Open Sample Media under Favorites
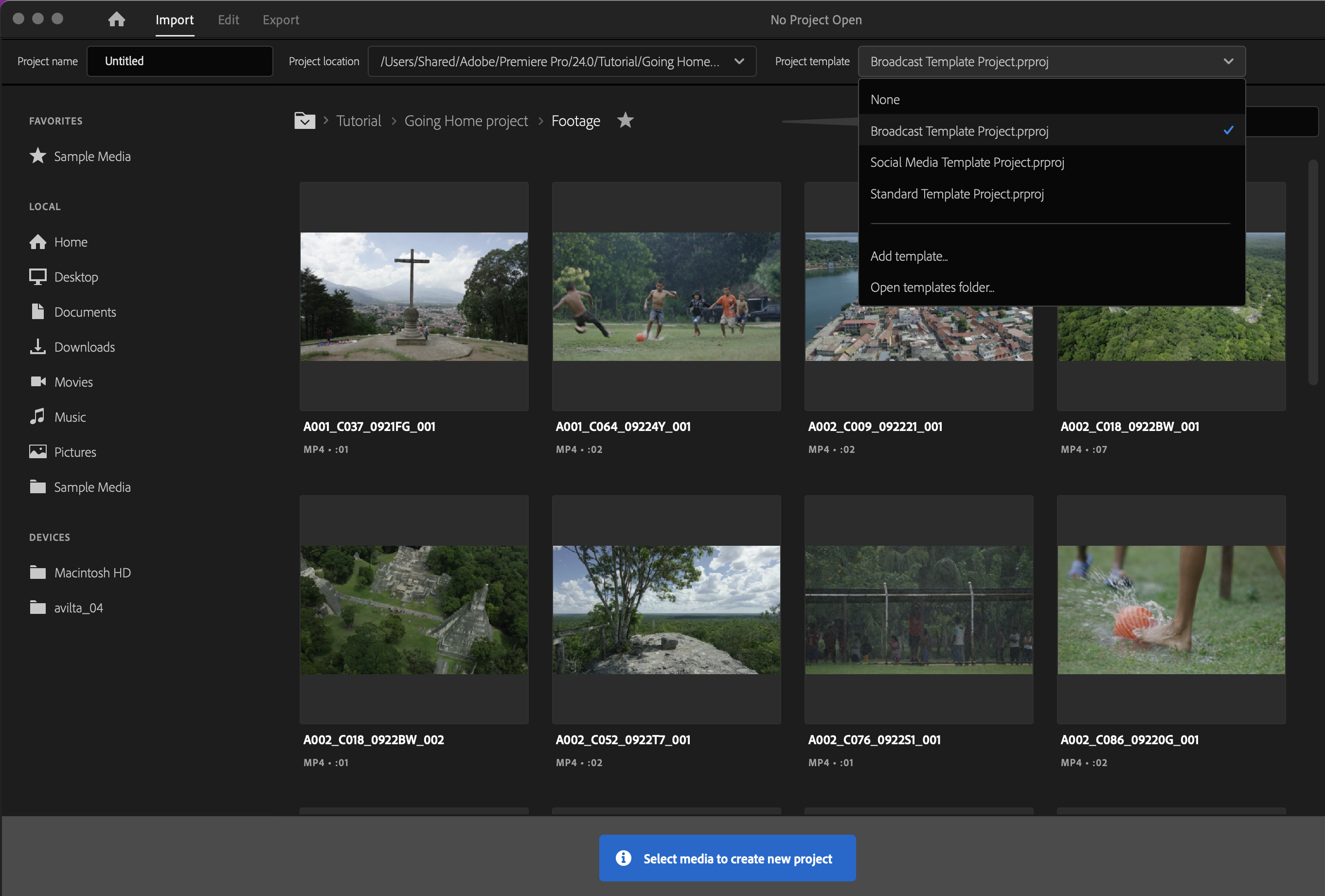The image size is (1325, 896). click(92, 156)
